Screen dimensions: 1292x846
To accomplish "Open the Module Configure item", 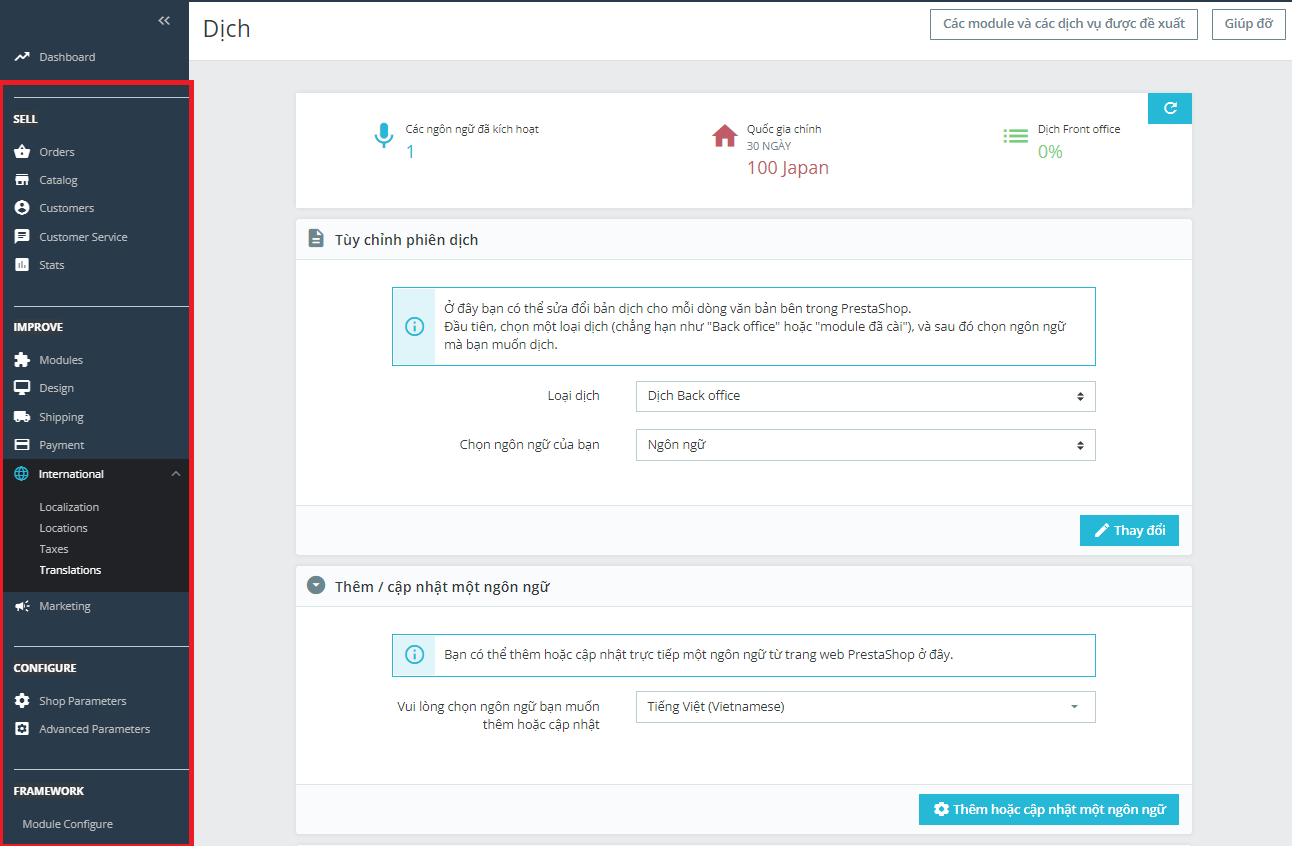I will [x=67, y=824].
